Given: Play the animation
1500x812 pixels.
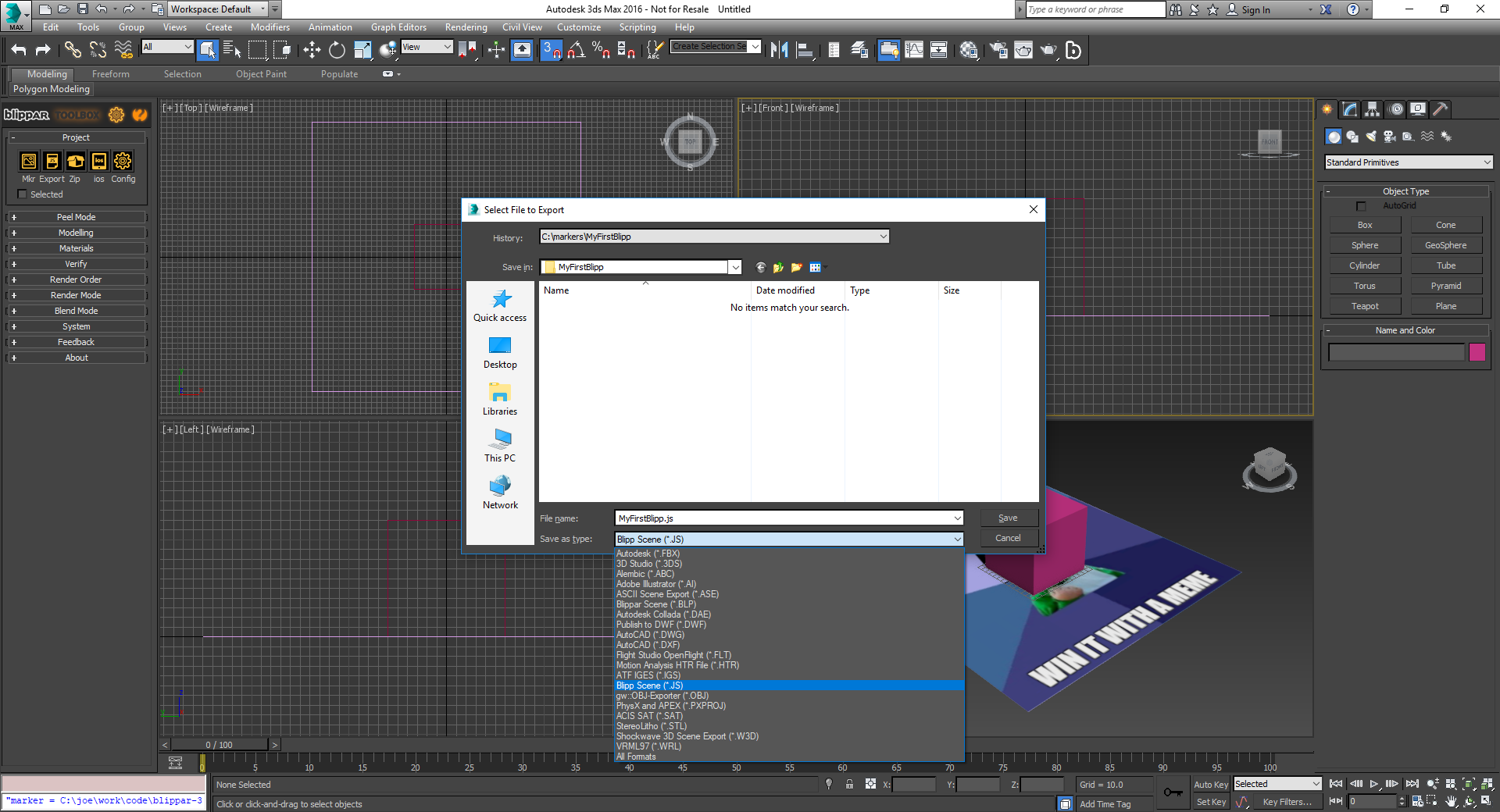Looking at the screenshot, I should click(x=1373, y=784).
